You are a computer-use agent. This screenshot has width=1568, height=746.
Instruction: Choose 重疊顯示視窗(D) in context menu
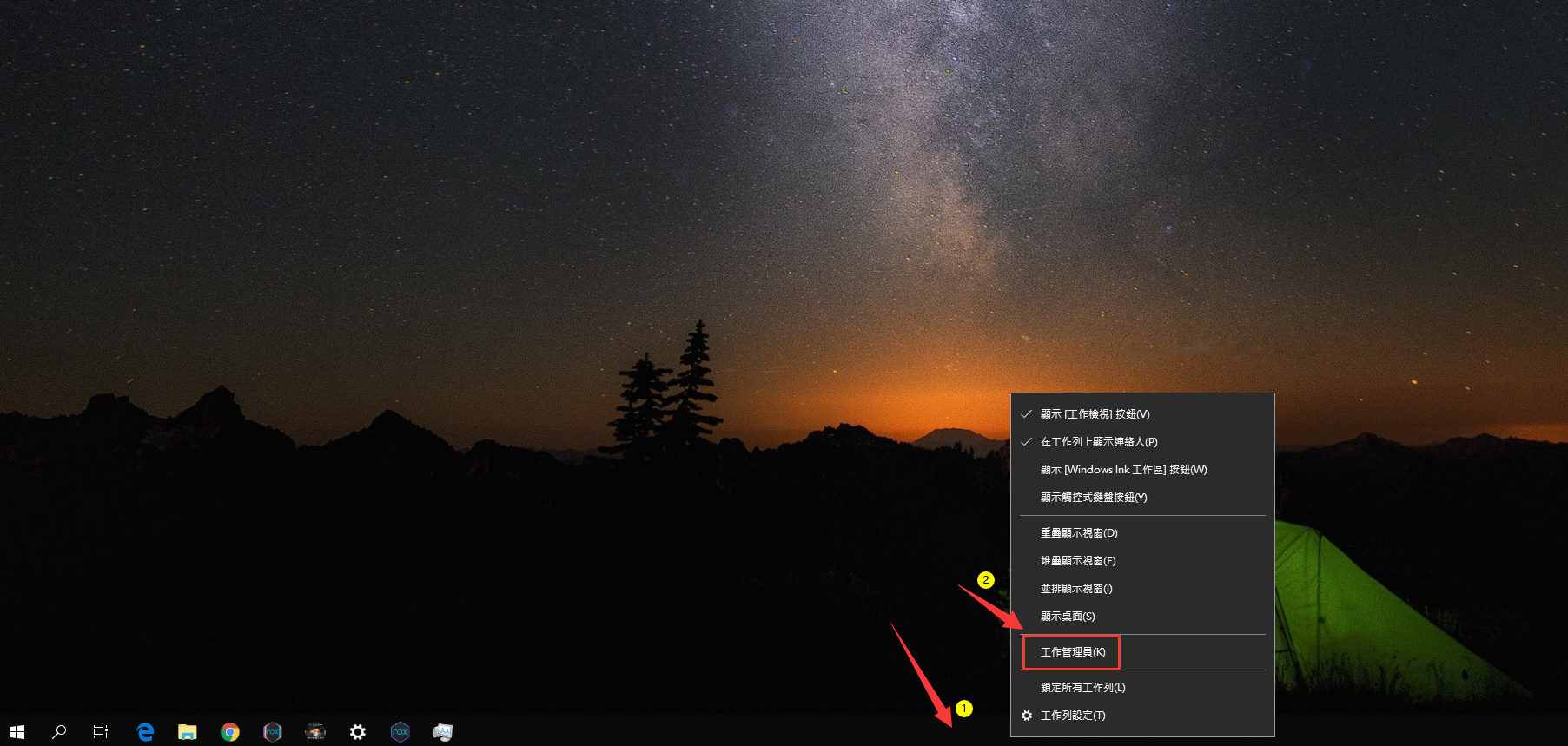point(1142,533)
